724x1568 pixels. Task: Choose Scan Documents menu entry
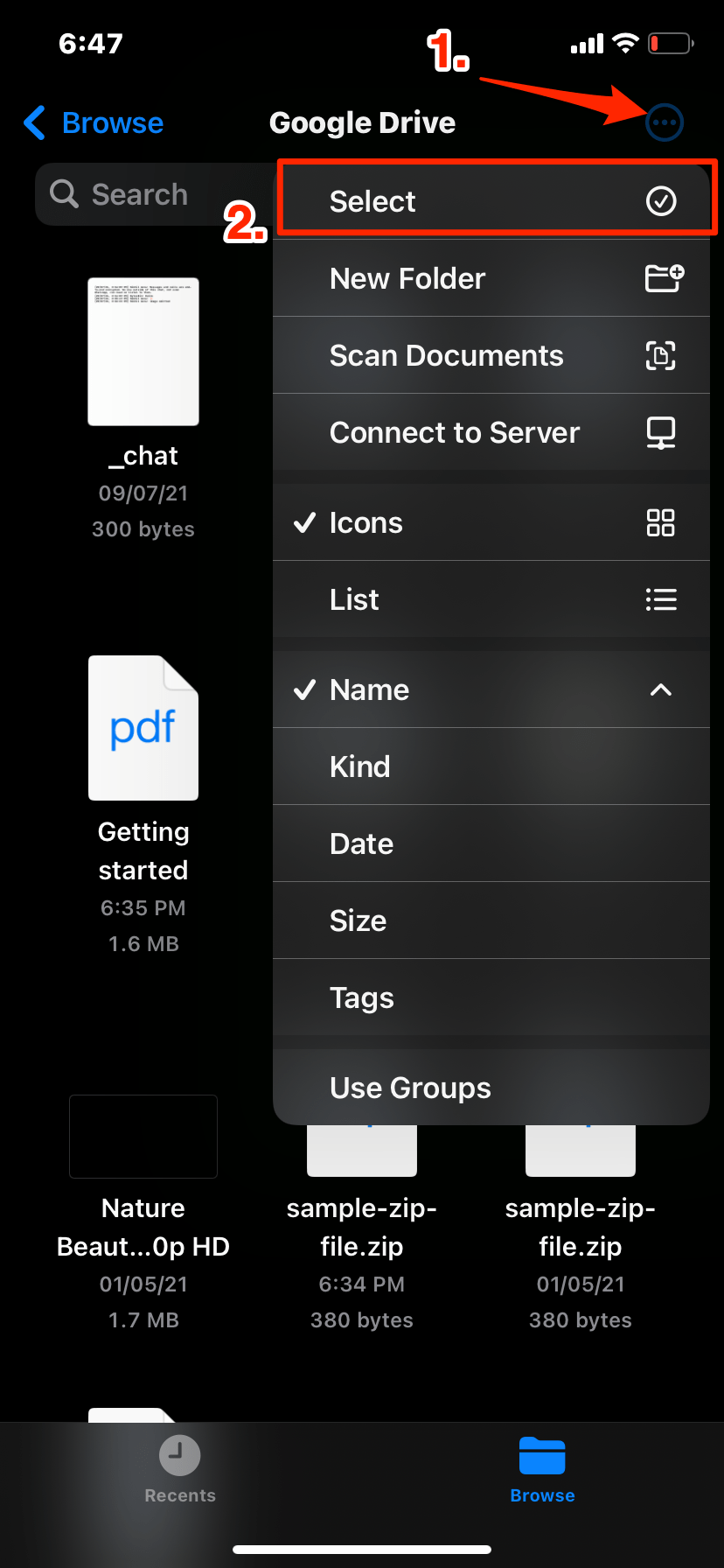(x=491, y=355)
